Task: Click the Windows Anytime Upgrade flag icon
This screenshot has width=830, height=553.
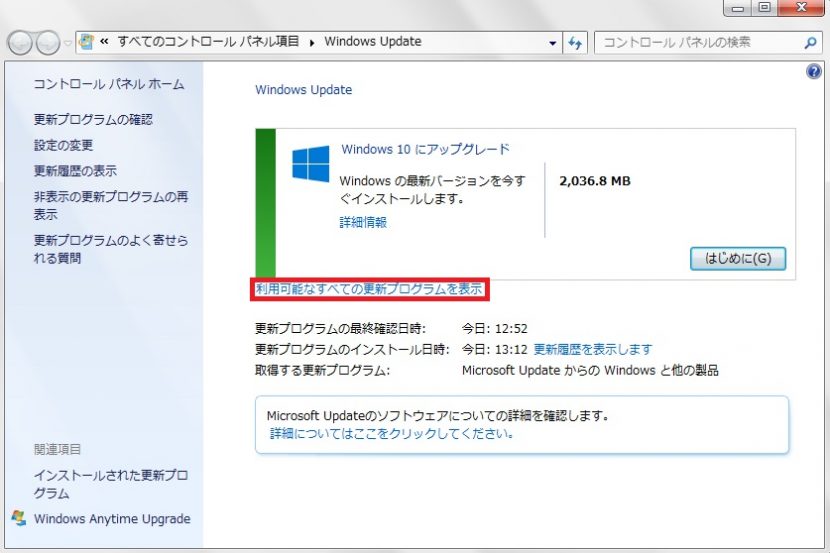Action: [19, 518]
